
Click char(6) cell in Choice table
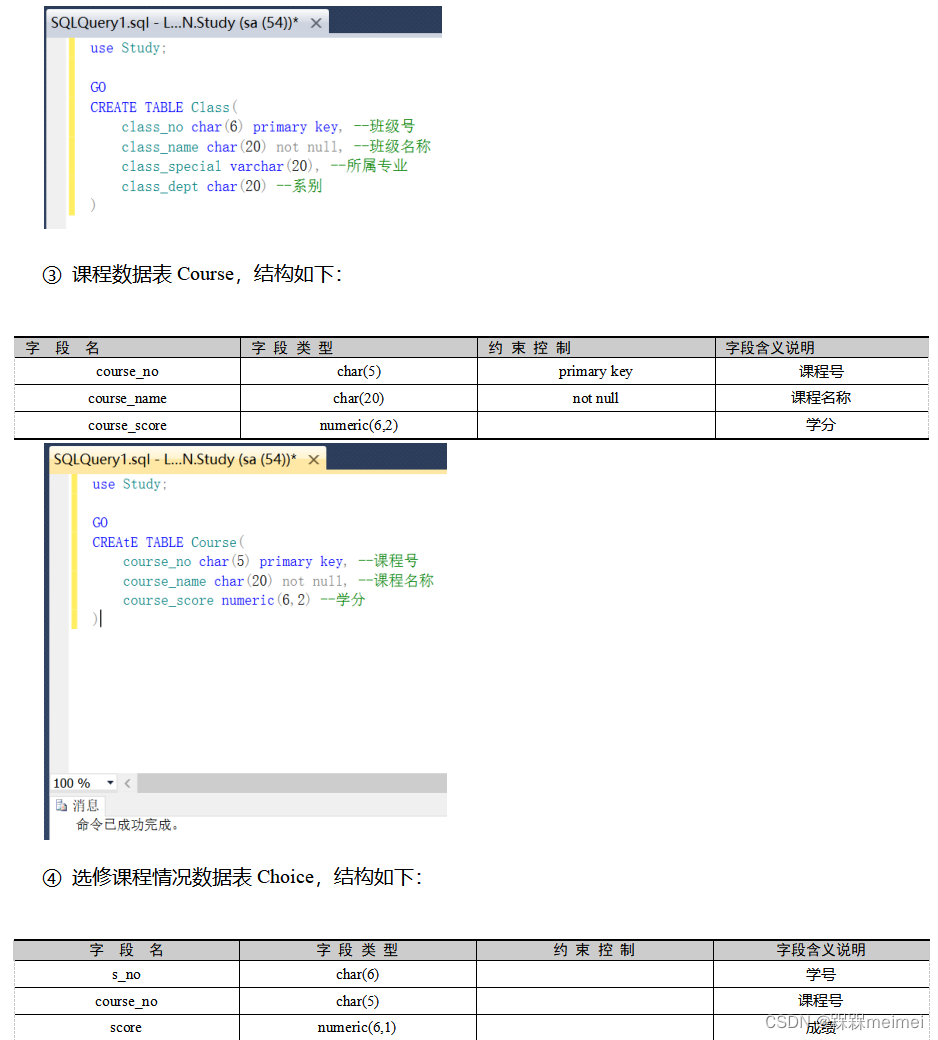358,975
